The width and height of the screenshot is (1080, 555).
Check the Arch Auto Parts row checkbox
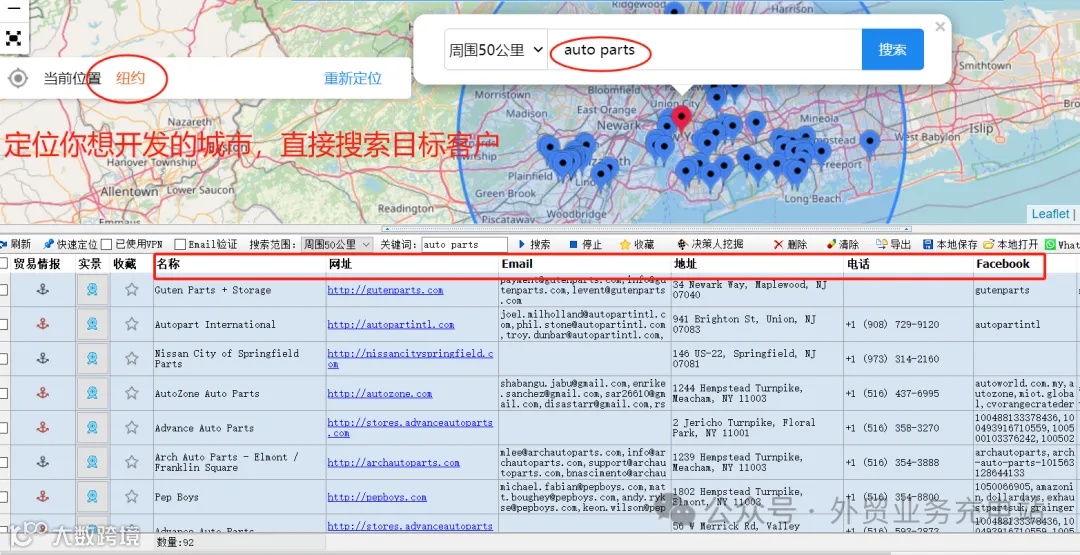tap(3, 462)
